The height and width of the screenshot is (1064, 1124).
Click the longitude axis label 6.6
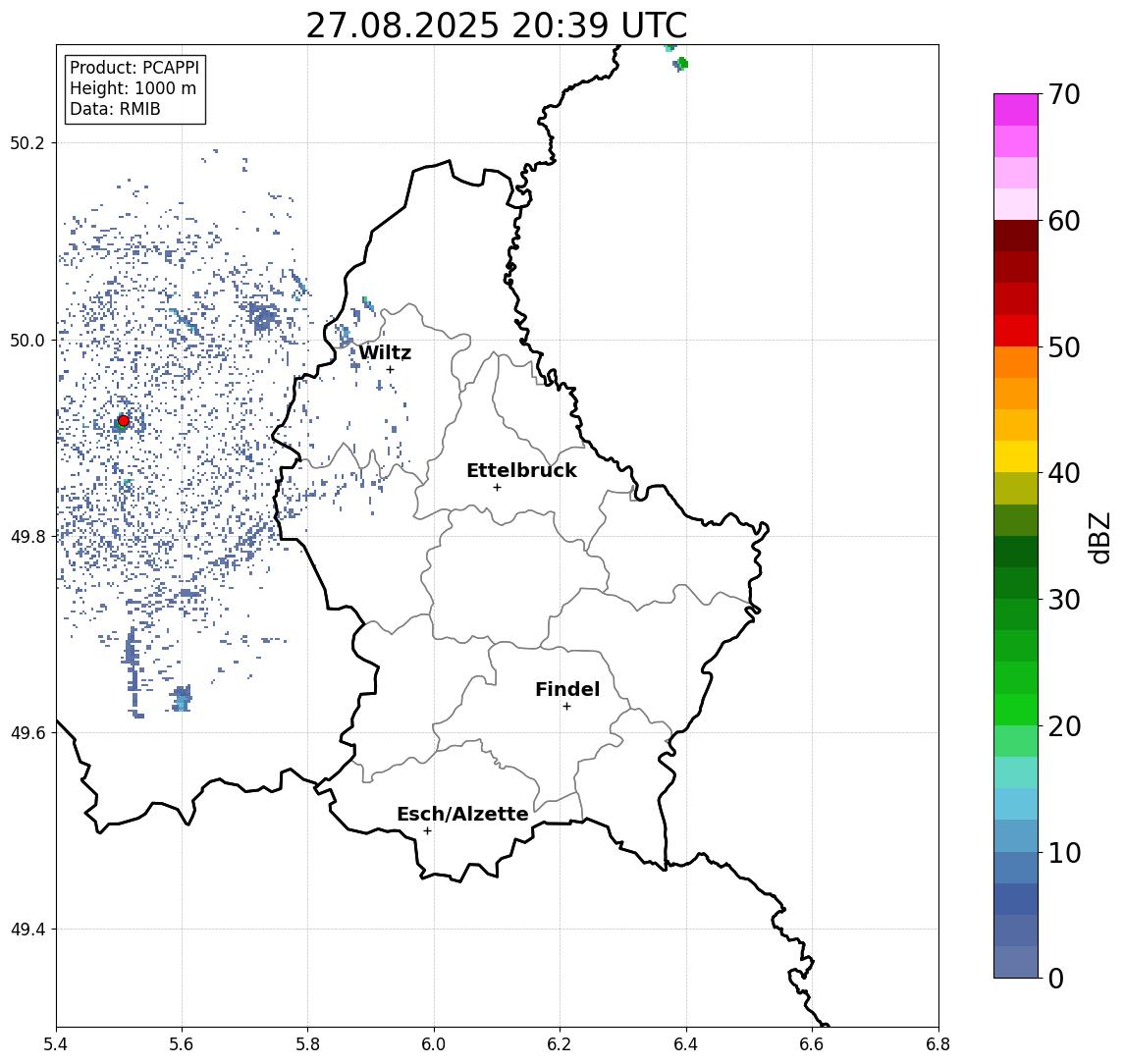[x=812, y=1044]
